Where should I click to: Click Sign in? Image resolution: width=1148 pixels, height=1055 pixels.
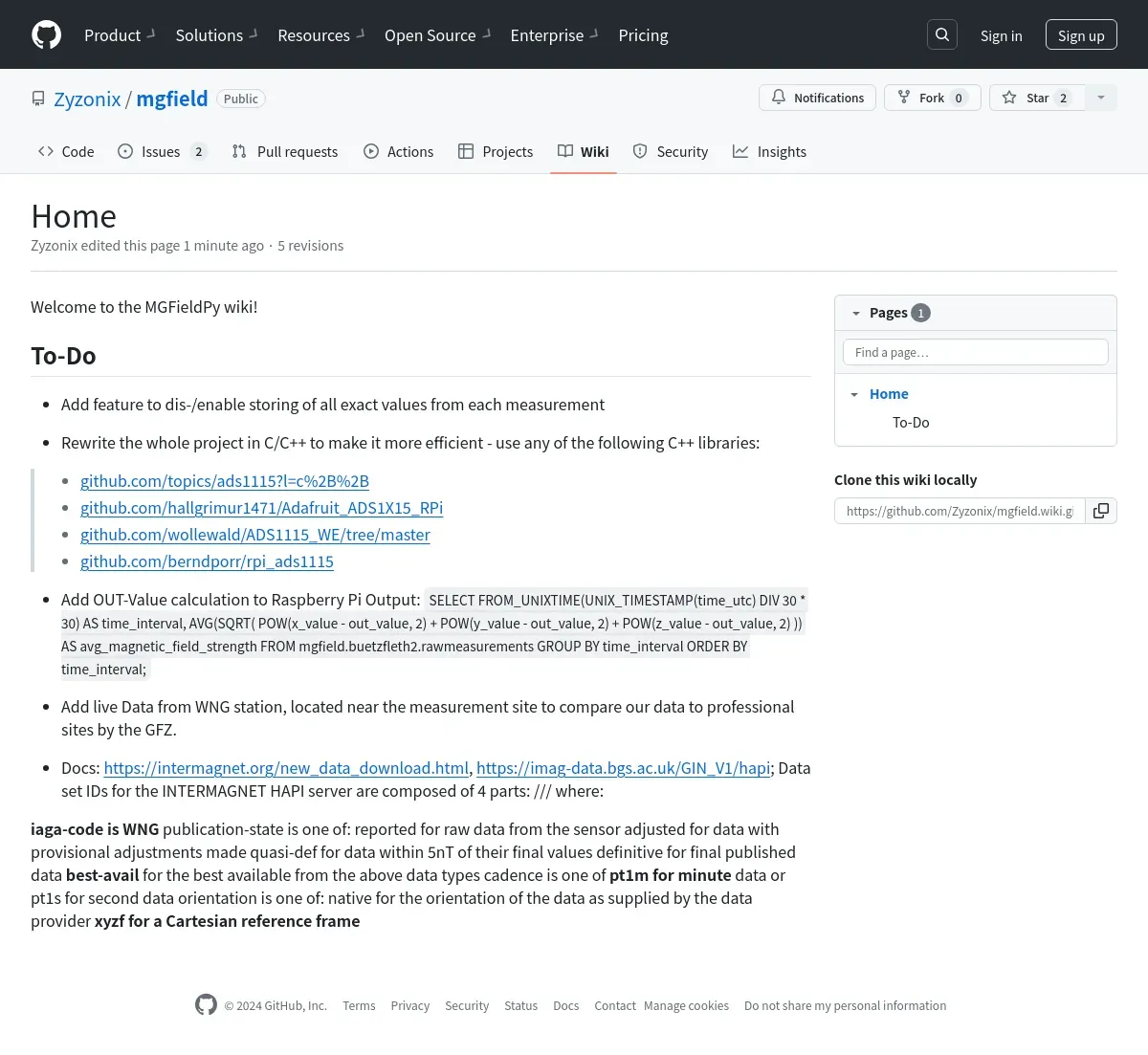pos(1002,35)
